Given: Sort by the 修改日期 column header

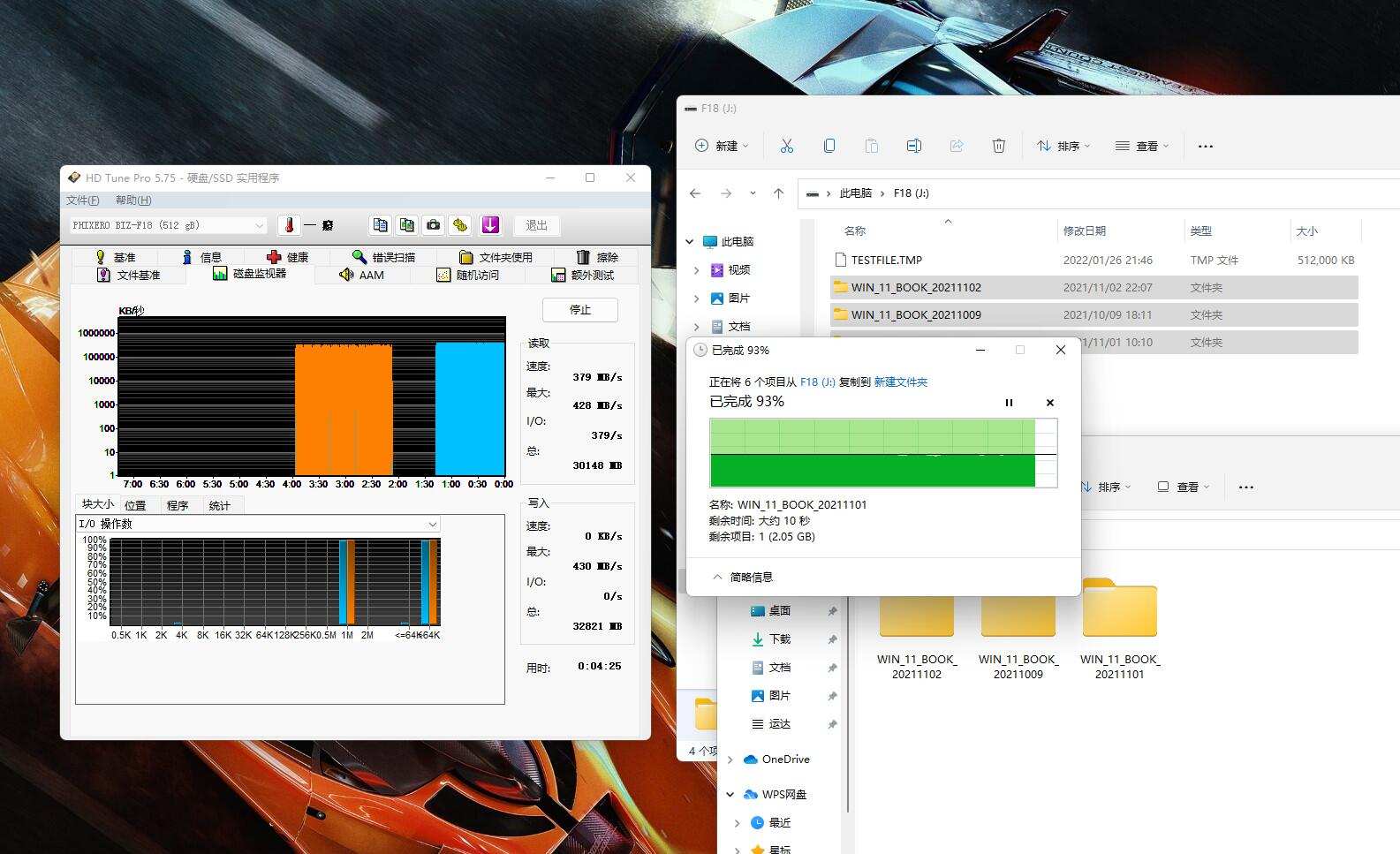Looking at the screenshot, I should (x=1085, y=231).
